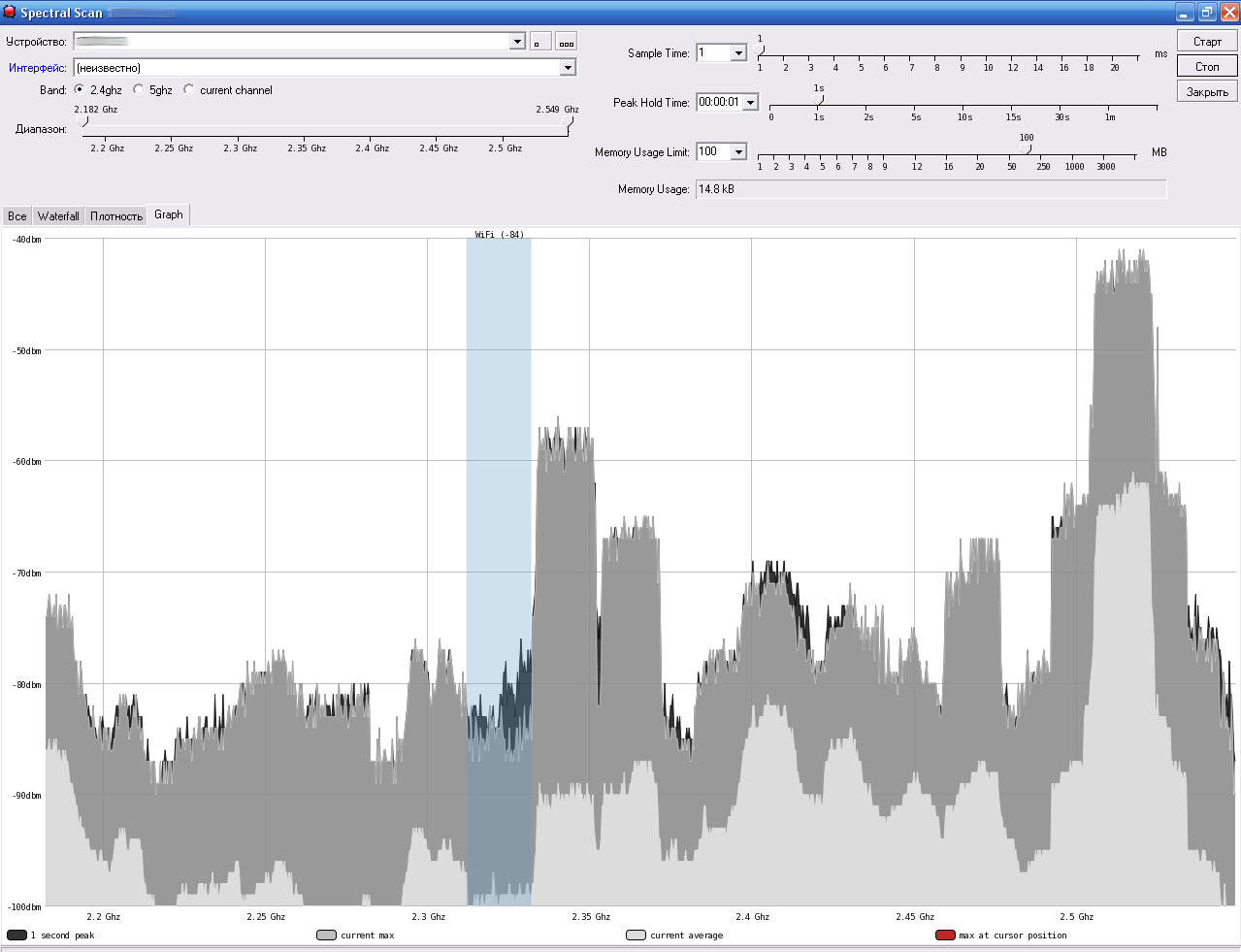Click the red 'max at cursor position' swatch
Screen dimensions: 1241x952
click(x=945, y=936)
